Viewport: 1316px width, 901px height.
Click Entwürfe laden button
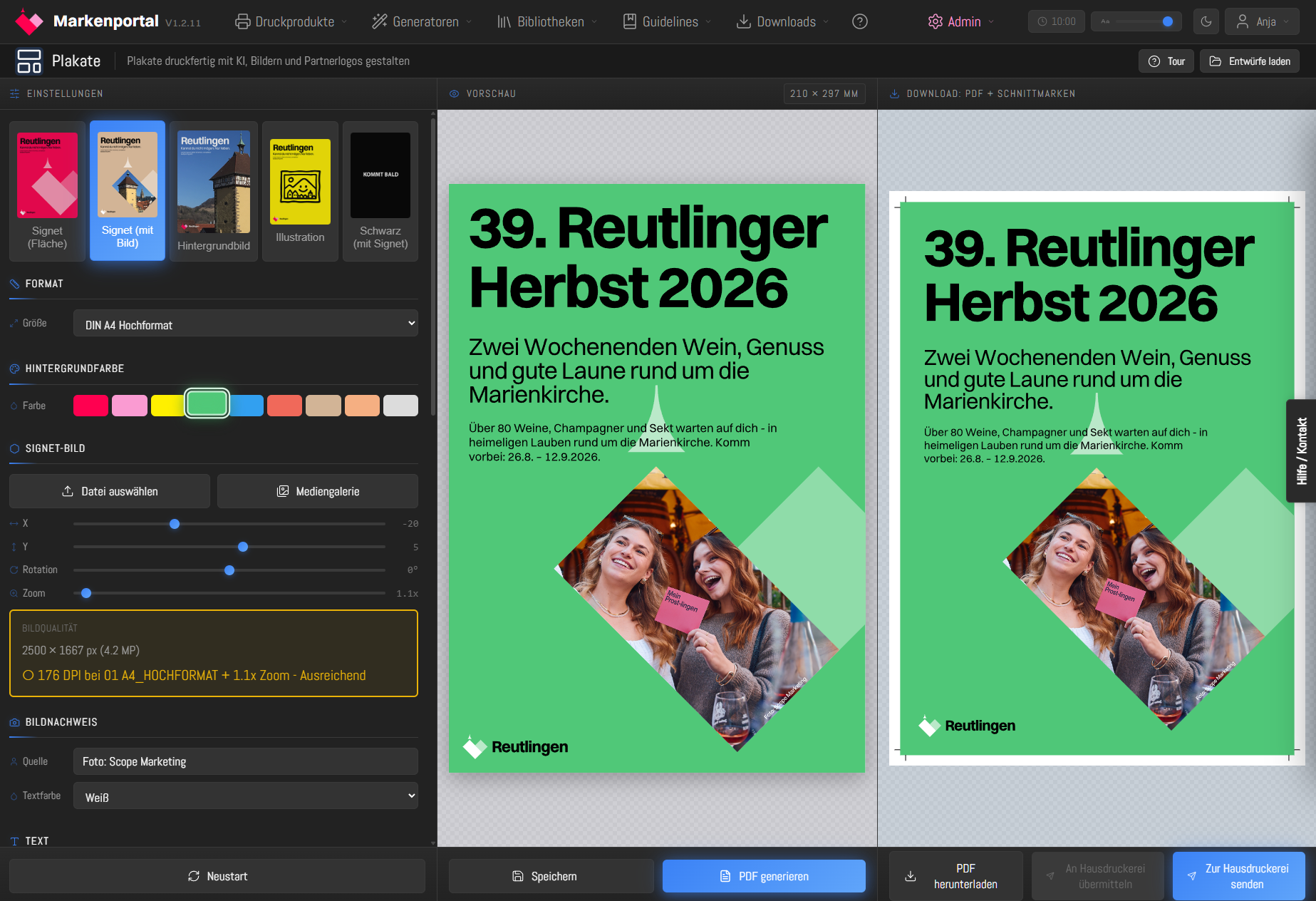tap(1250, 61)
